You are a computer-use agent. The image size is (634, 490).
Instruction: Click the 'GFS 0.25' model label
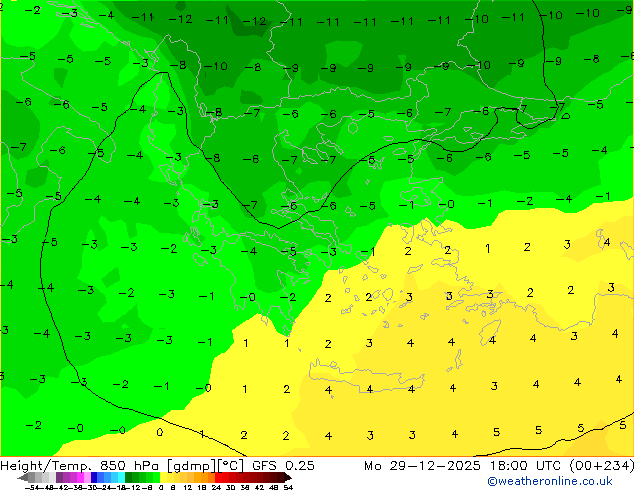point(283,465)
